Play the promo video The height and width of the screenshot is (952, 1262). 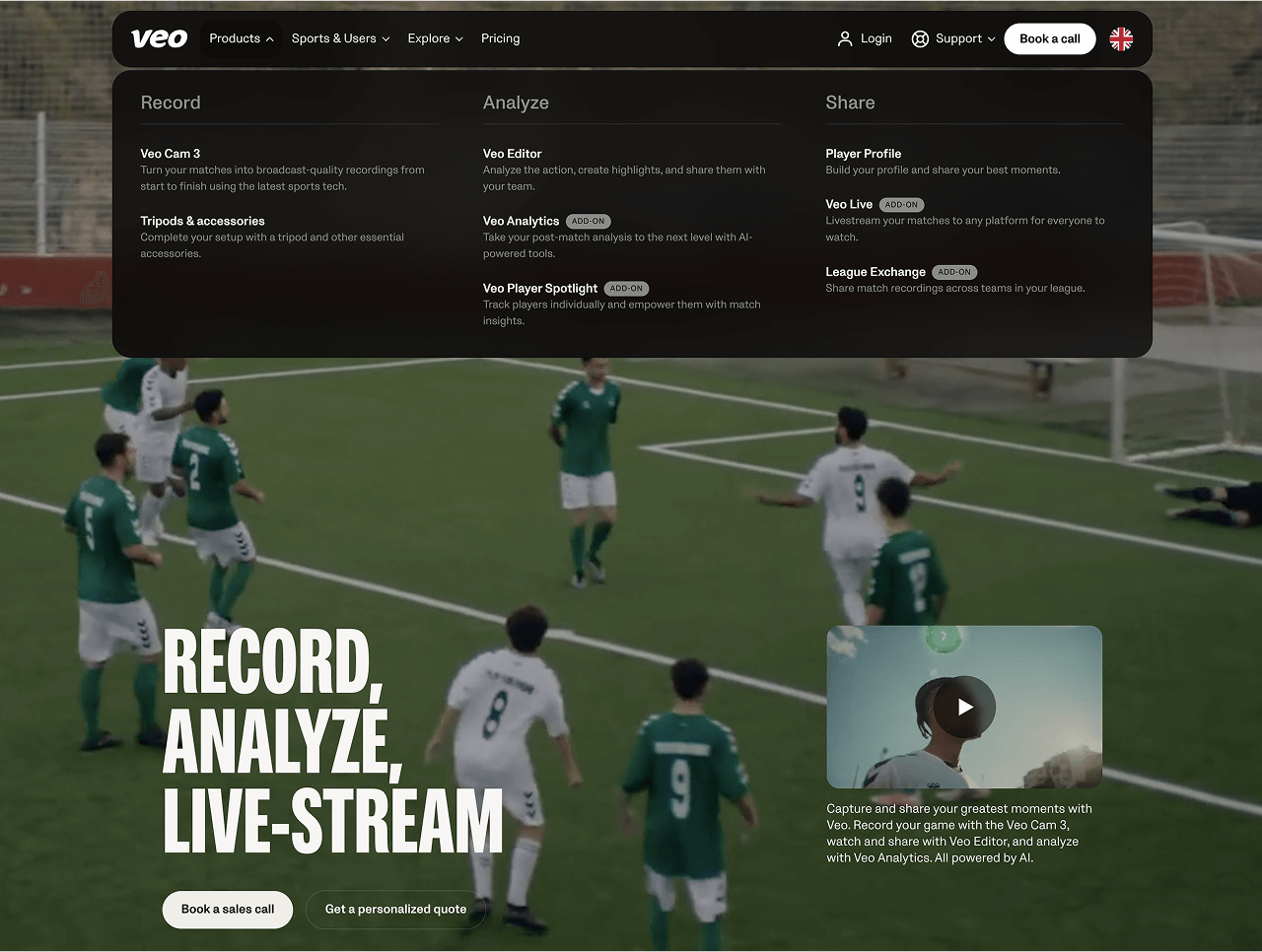coord(965,707)
